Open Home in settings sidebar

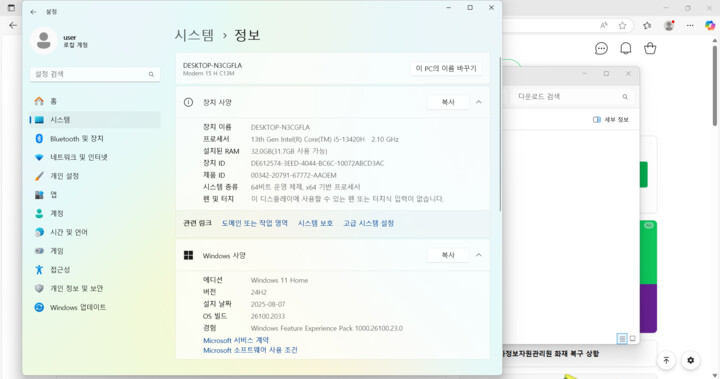(95, 101)
